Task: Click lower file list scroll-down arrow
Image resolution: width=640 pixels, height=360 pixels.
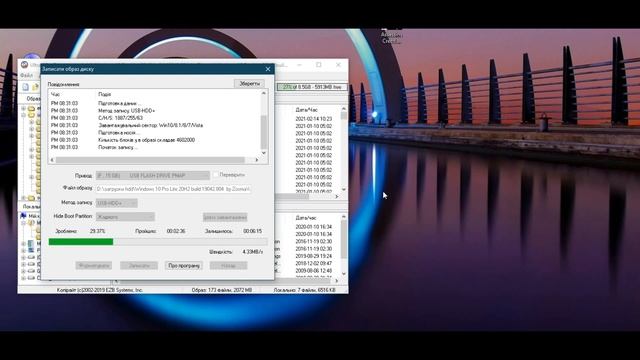Action: tap(344, 273)
